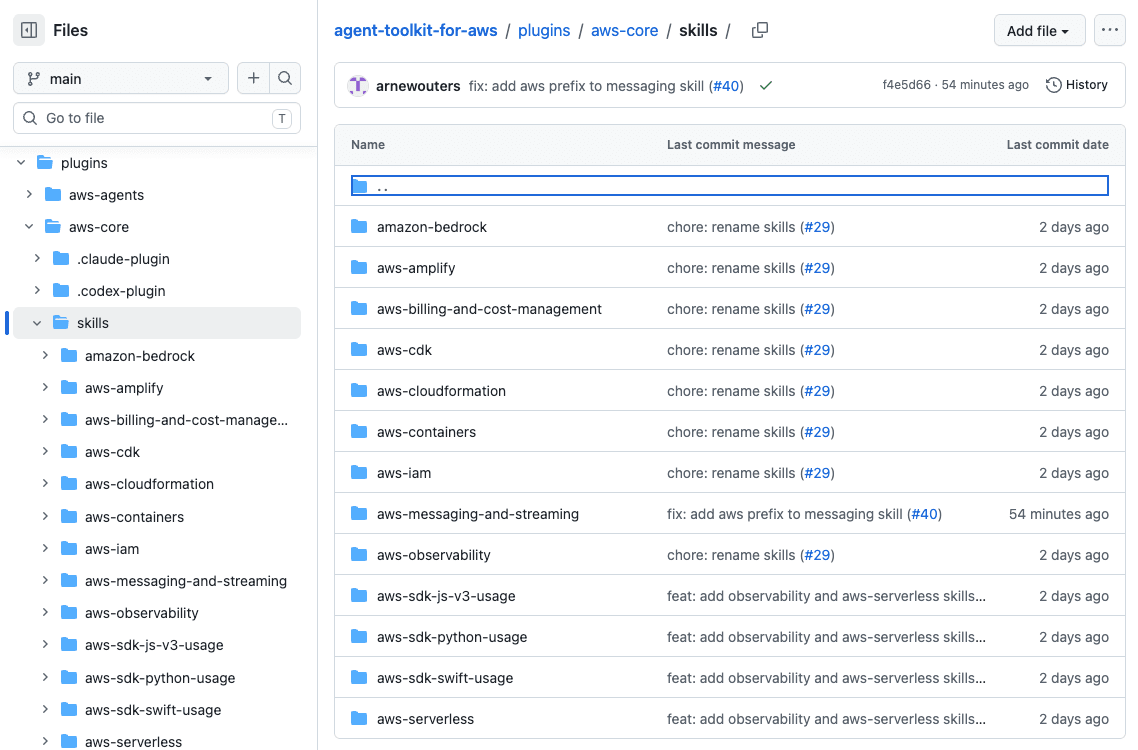
Task: Open aws-sdk-swift-usage folder in table
Action: pos(445,678)
